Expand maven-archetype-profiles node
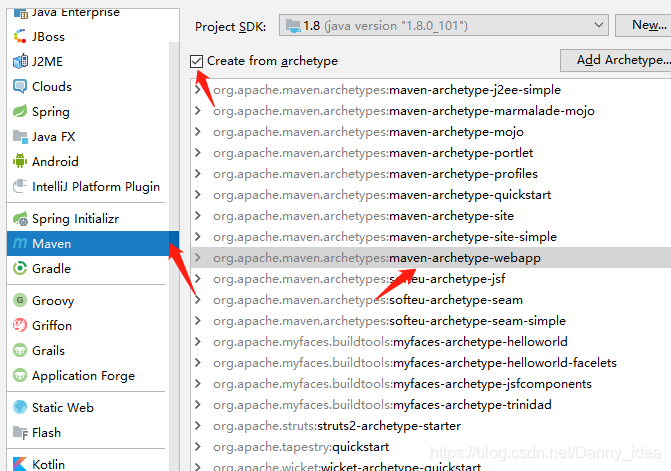The height and width of the screenshot is (471, 671). (x=198, y=174)
